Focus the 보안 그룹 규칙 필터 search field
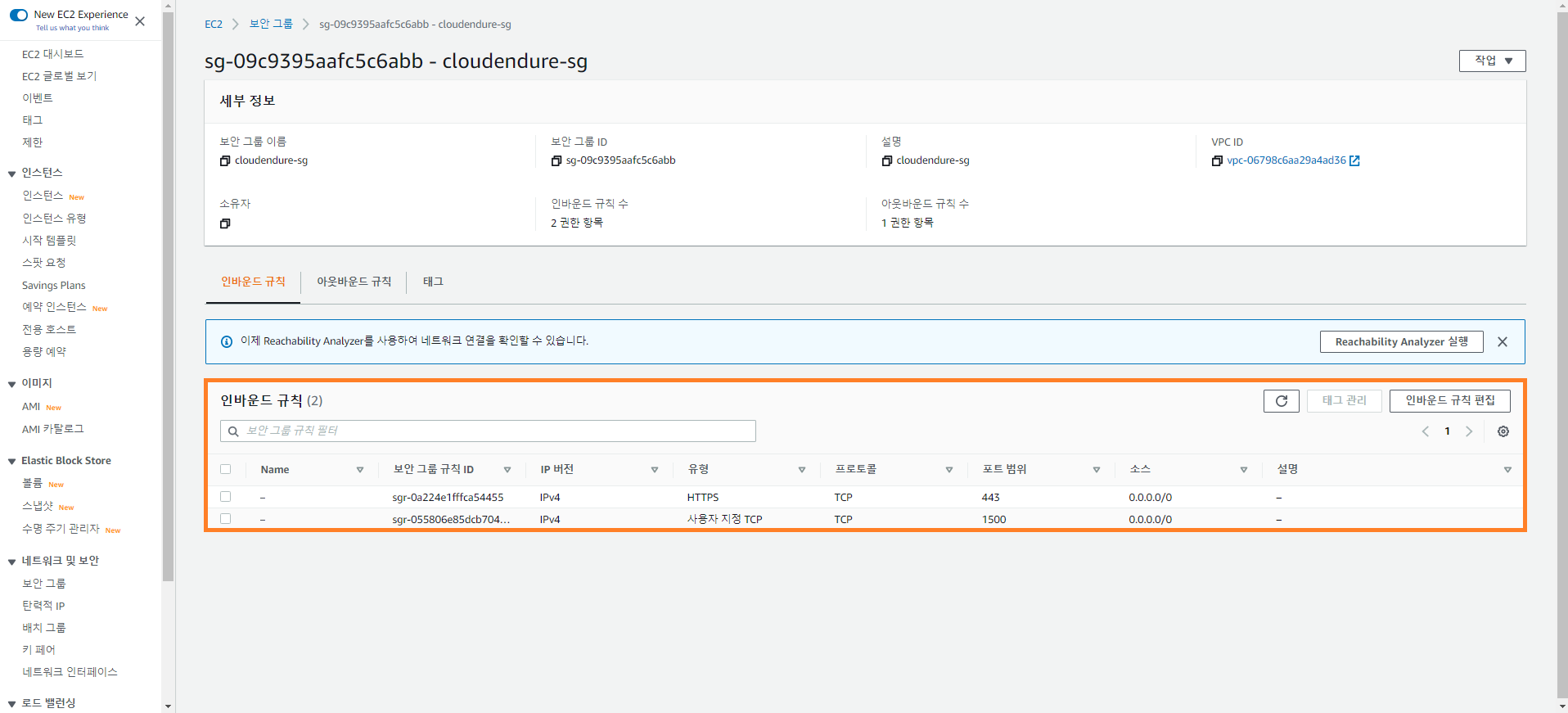Image resolution: width=1568 pixels, height=713 pixels. click(x=488, y=431)
